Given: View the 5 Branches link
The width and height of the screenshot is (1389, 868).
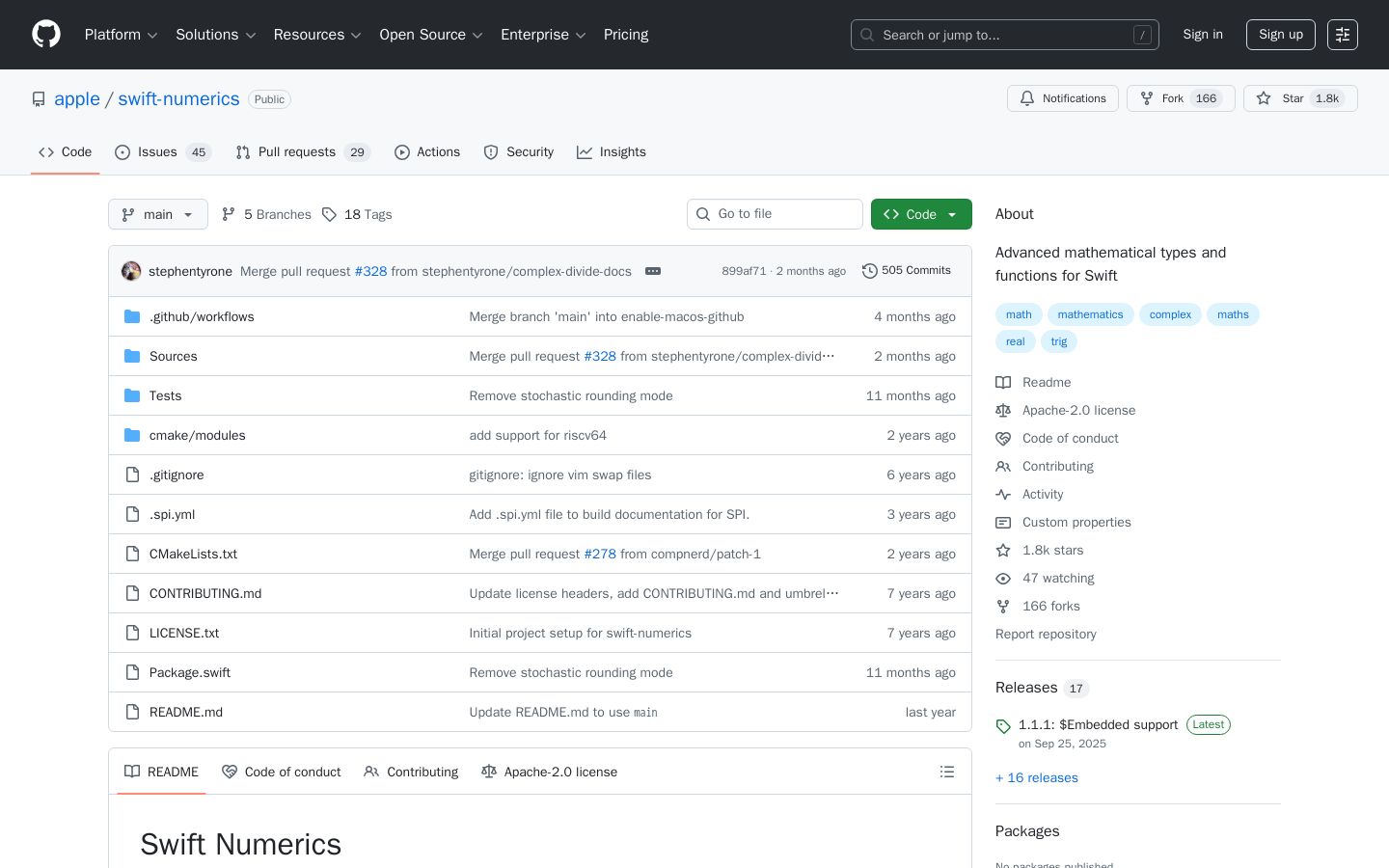Looking at the screenshot, I should [x=266, y=214].
